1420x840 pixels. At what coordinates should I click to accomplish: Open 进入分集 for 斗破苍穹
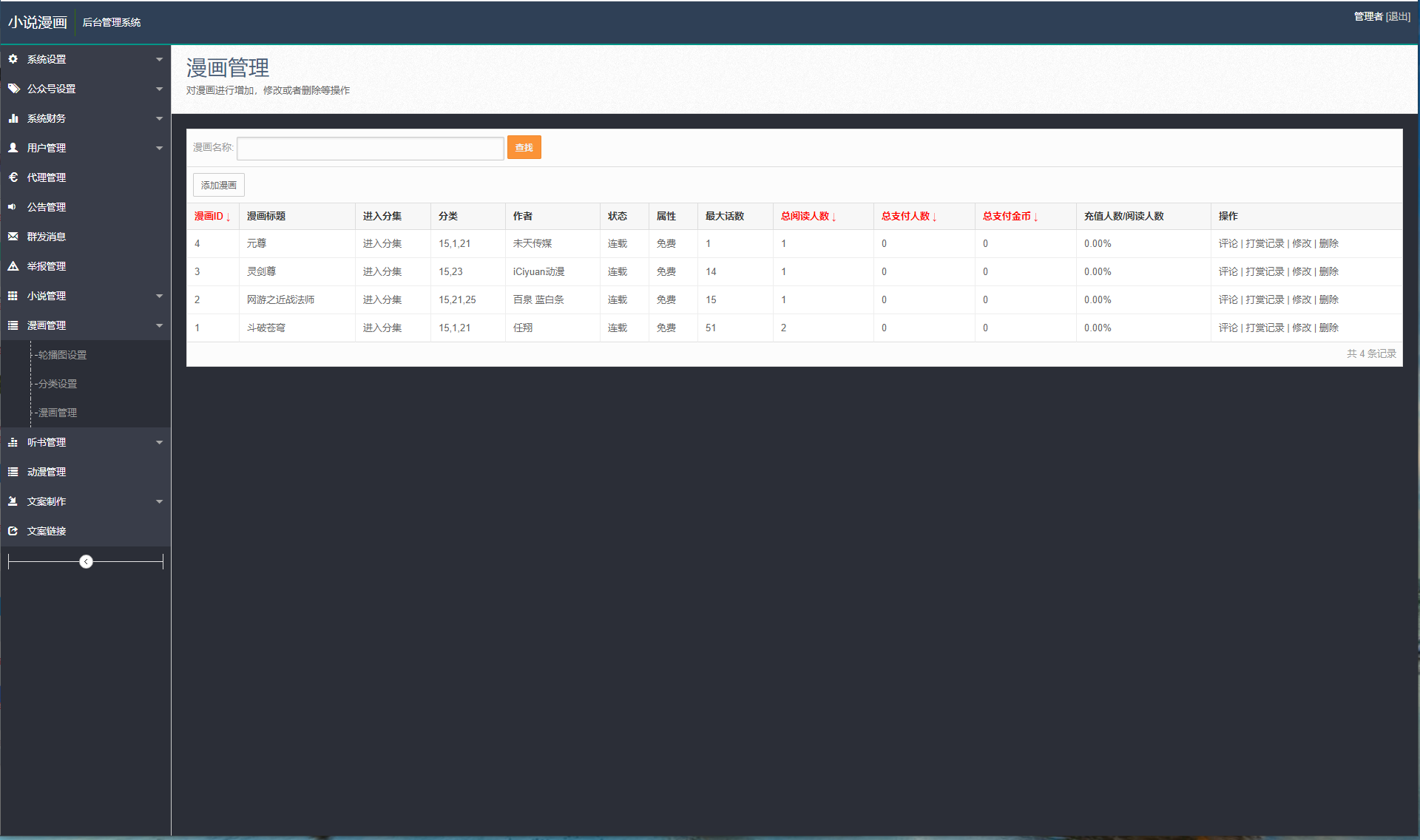(382, 328)
